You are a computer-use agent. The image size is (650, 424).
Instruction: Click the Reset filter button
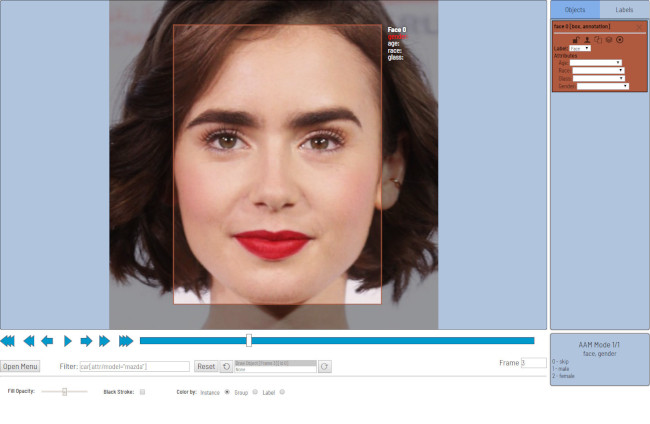[205, 367]
